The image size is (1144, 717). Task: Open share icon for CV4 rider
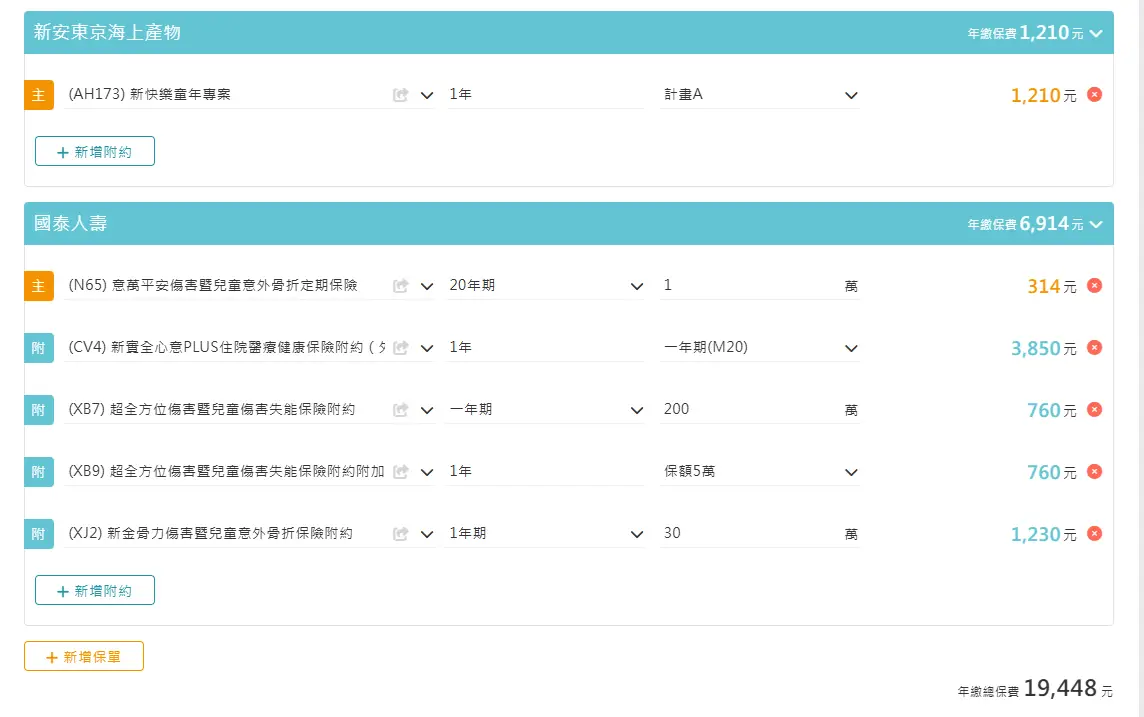click(401, 348)
